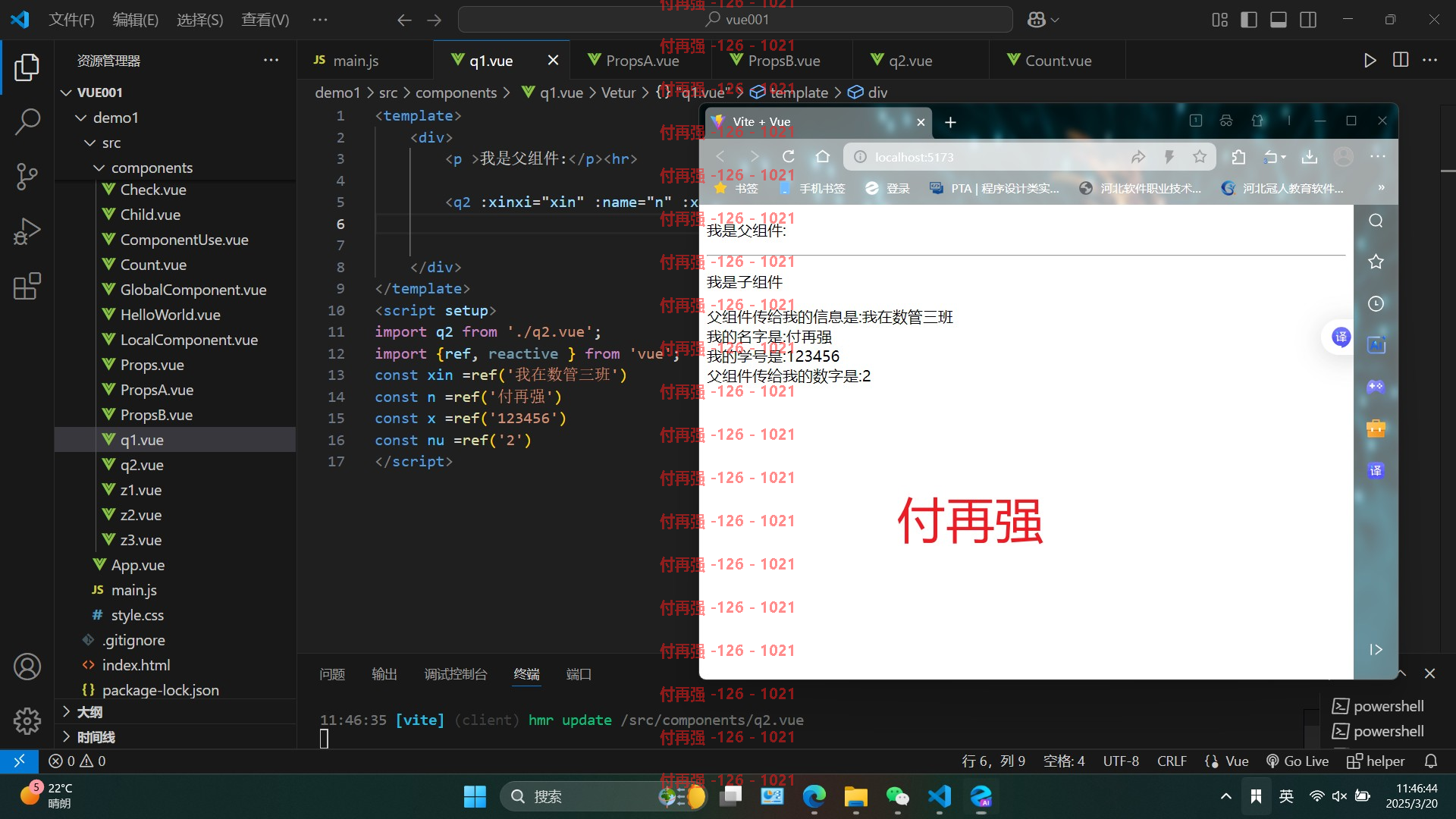1456x819 pixels.
Task: Open the 选择(S) menu
Action: point(199,20)
